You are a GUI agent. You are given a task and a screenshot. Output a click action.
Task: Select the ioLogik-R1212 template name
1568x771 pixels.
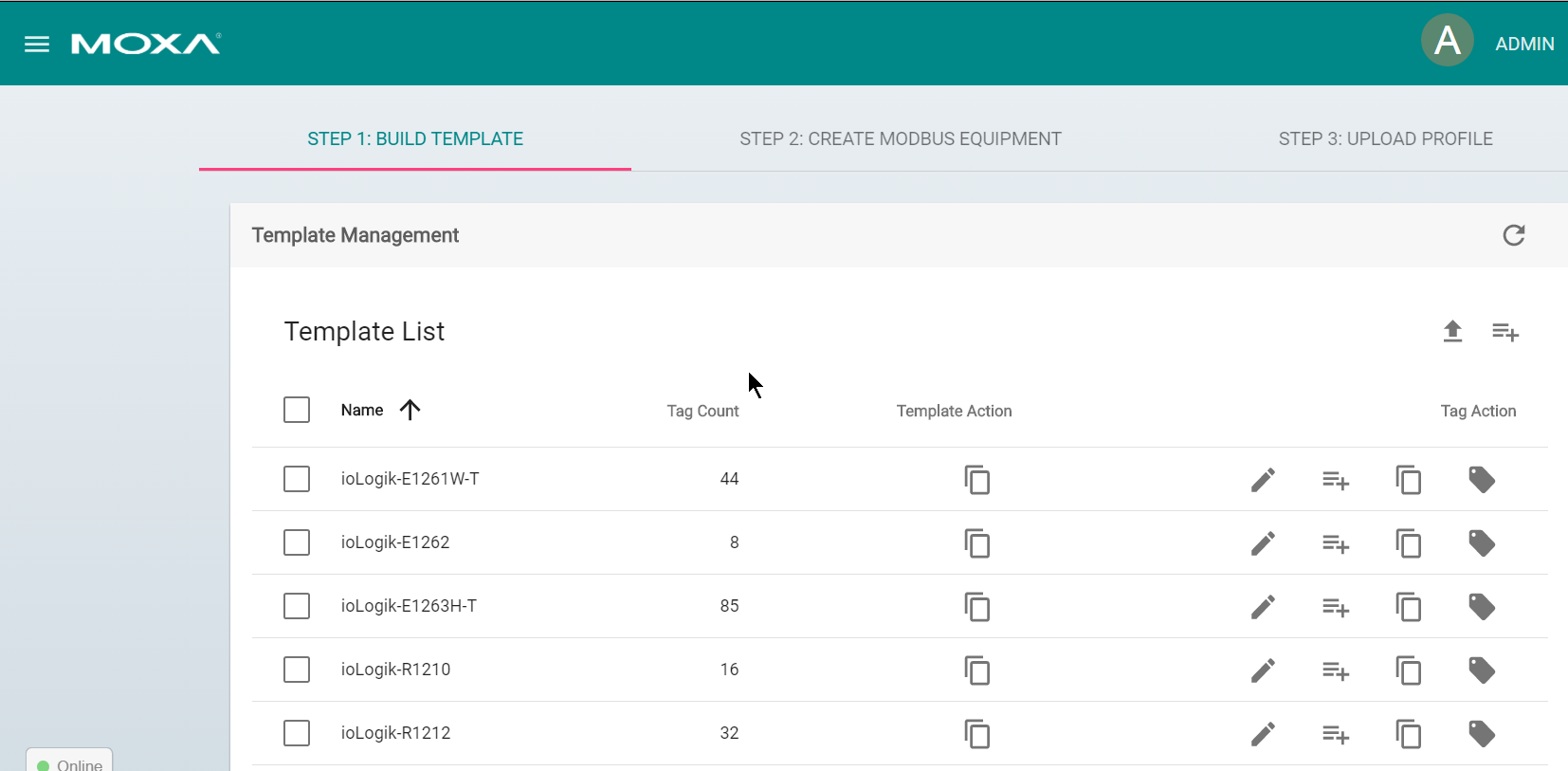pos(395,733)
